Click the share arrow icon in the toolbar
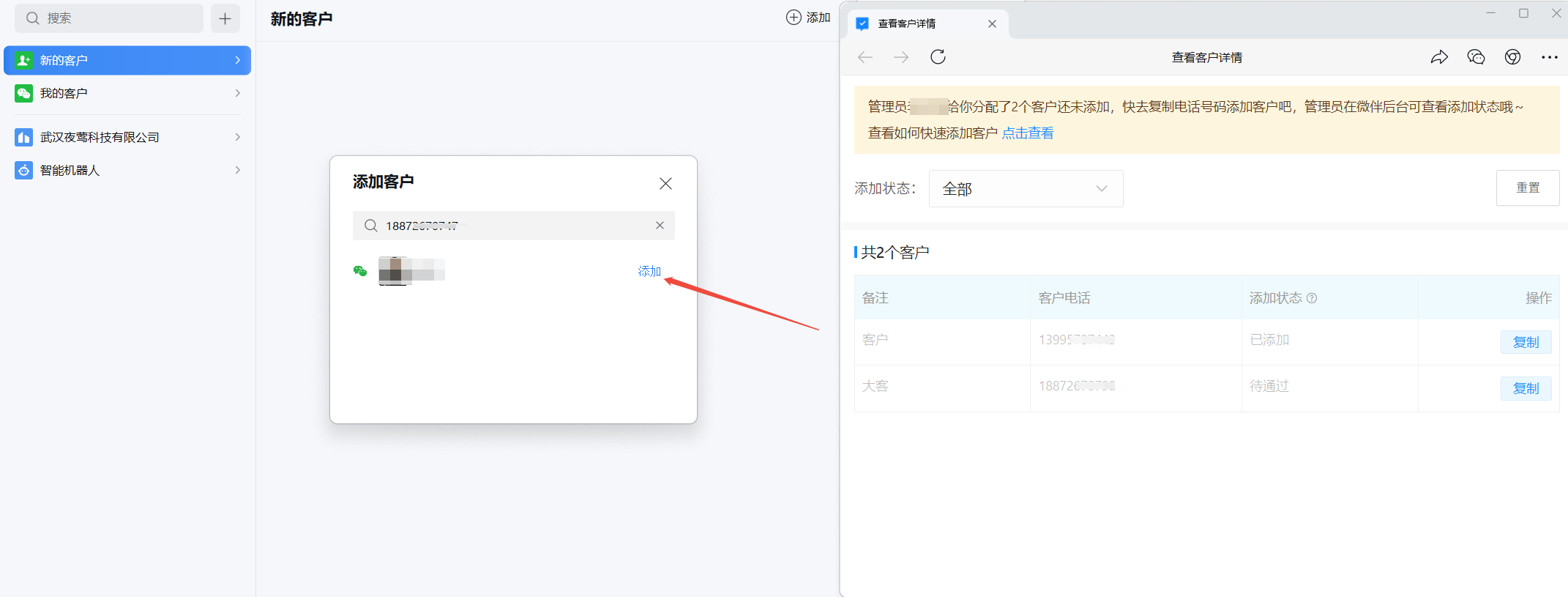The image size is (1568, 597). click(1439, 57)
